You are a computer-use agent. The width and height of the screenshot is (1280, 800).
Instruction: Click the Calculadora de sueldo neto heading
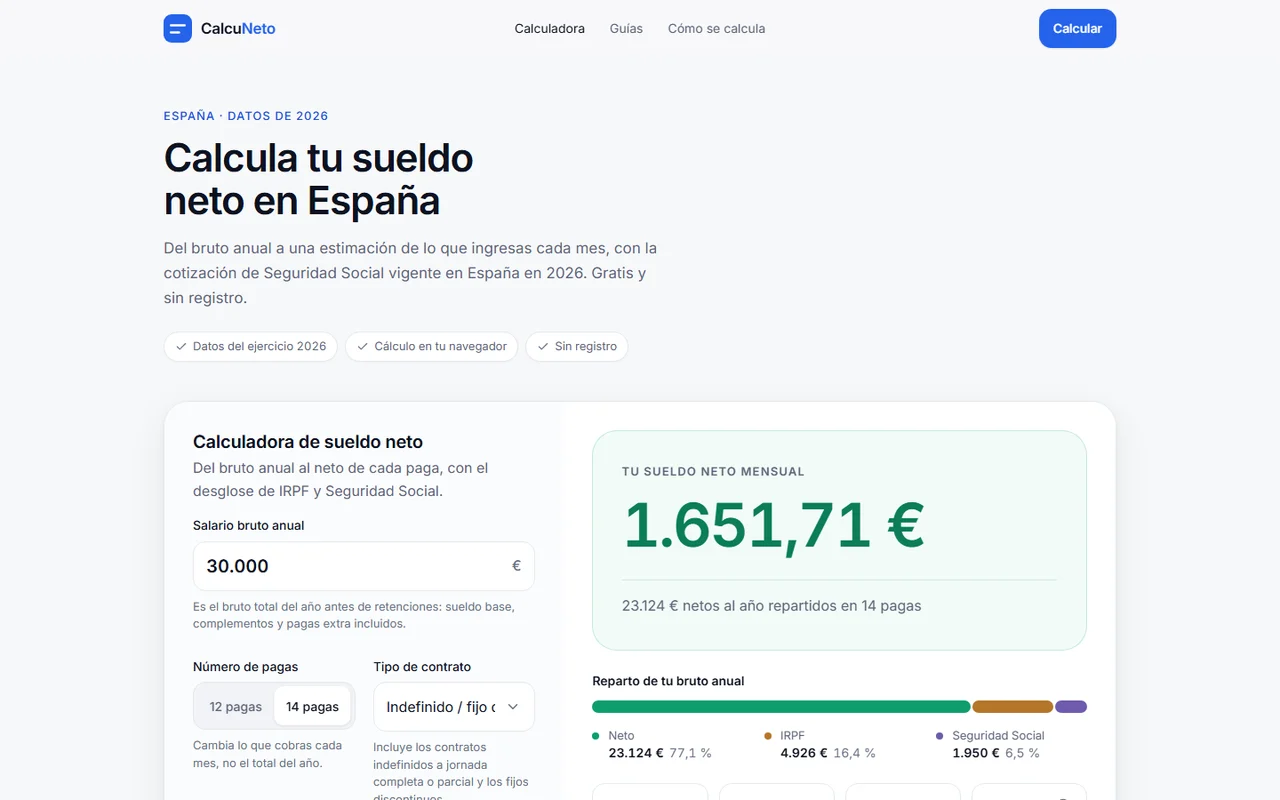[308, 442]
